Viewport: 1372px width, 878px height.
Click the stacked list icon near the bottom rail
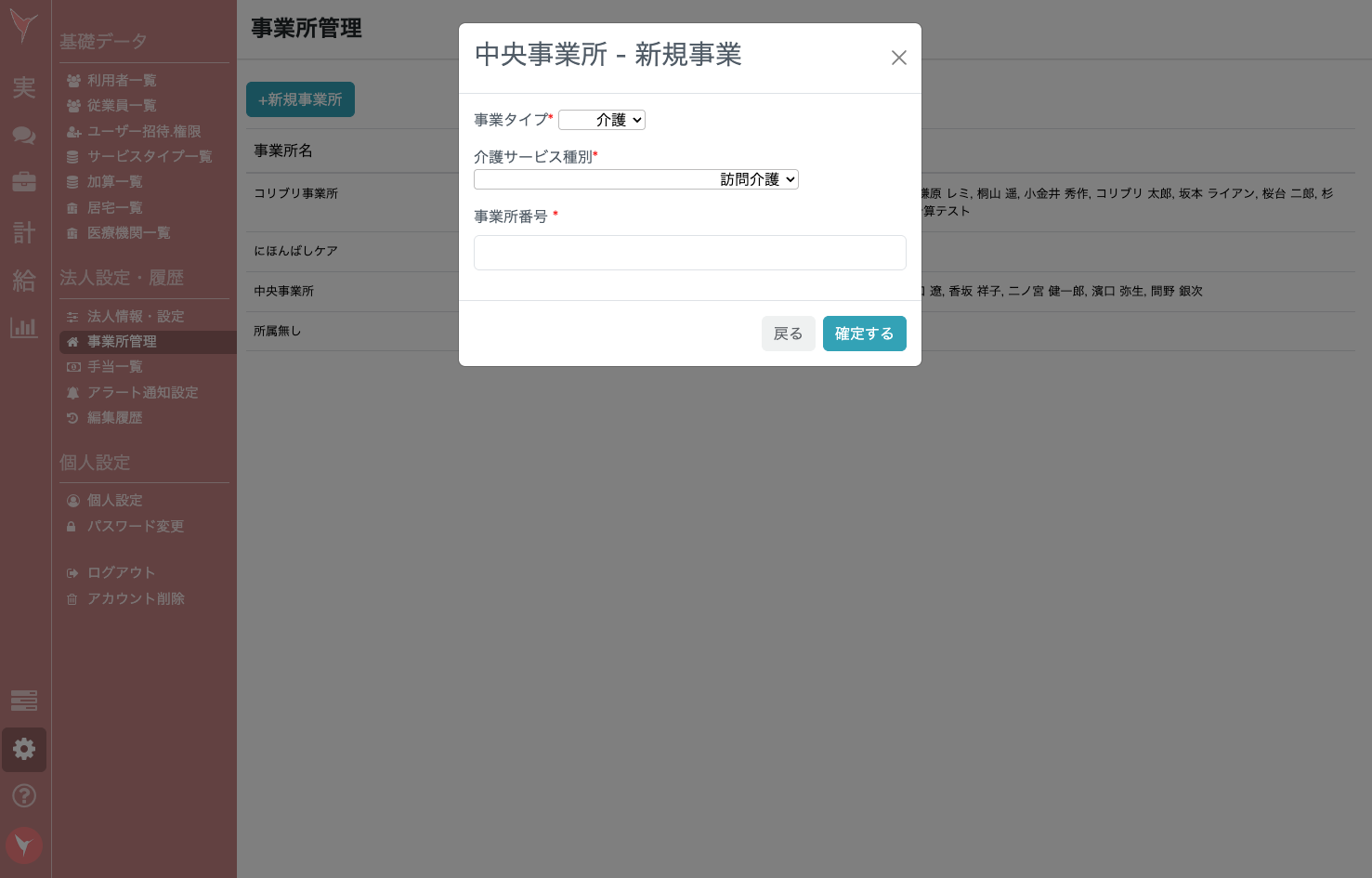pos(23,701)
